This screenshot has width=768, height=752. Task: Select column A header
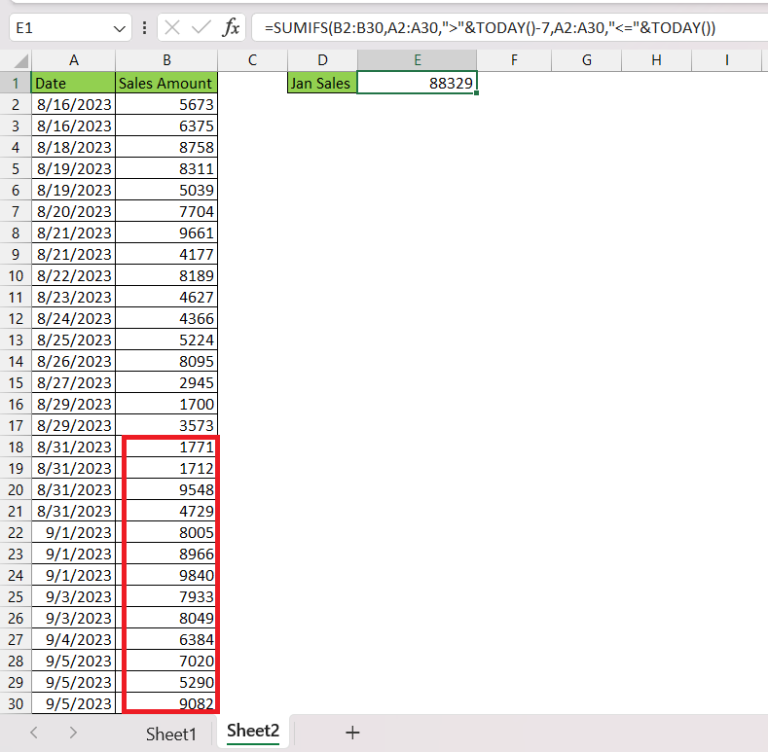point(73,61)
